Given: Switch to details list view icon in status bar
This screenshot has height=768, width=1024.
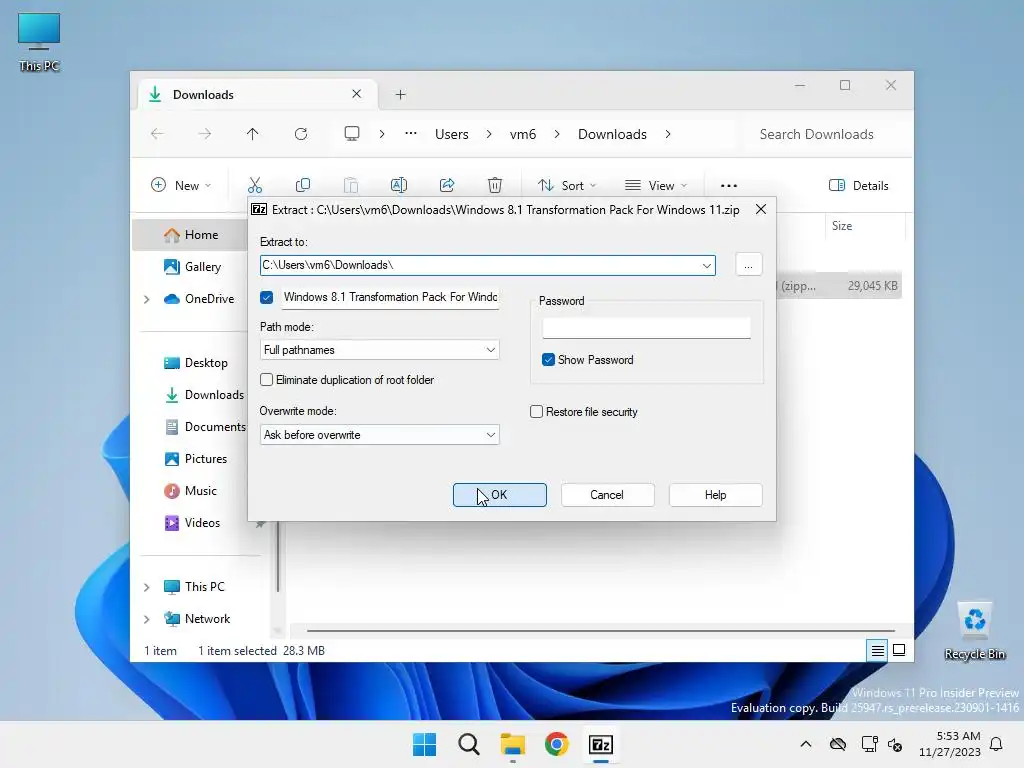Looking at the screenshot, I should [878, 650].
